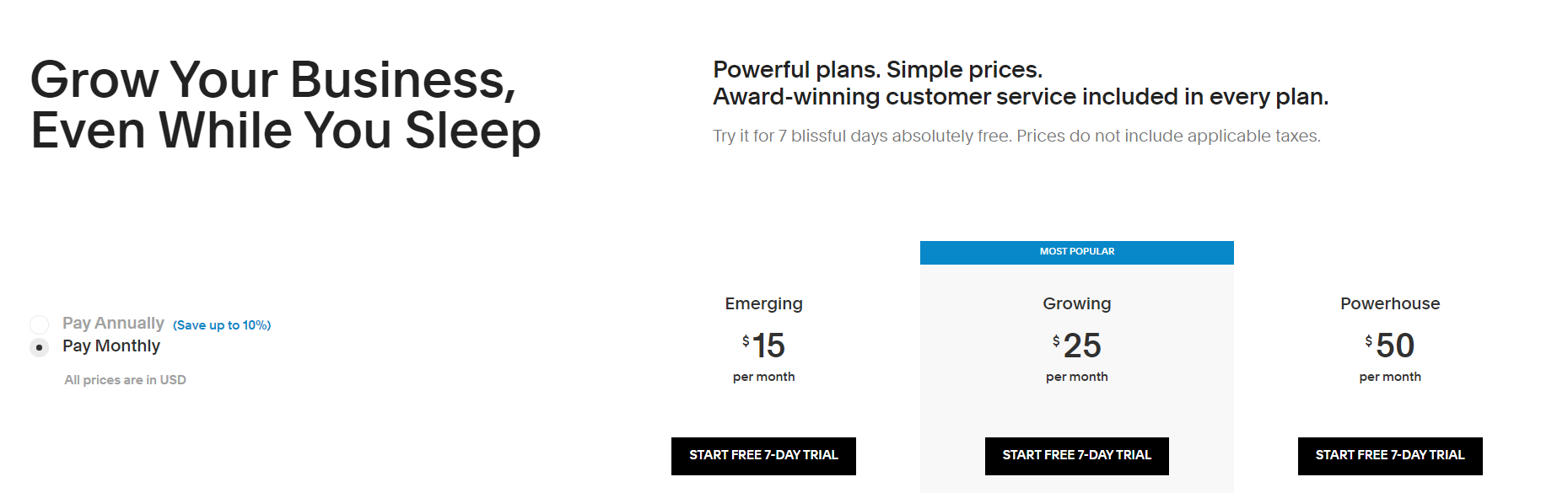Click the $15 Emerging price
The height and width of the screenshot is (493, 1568).
click(764, 346)
